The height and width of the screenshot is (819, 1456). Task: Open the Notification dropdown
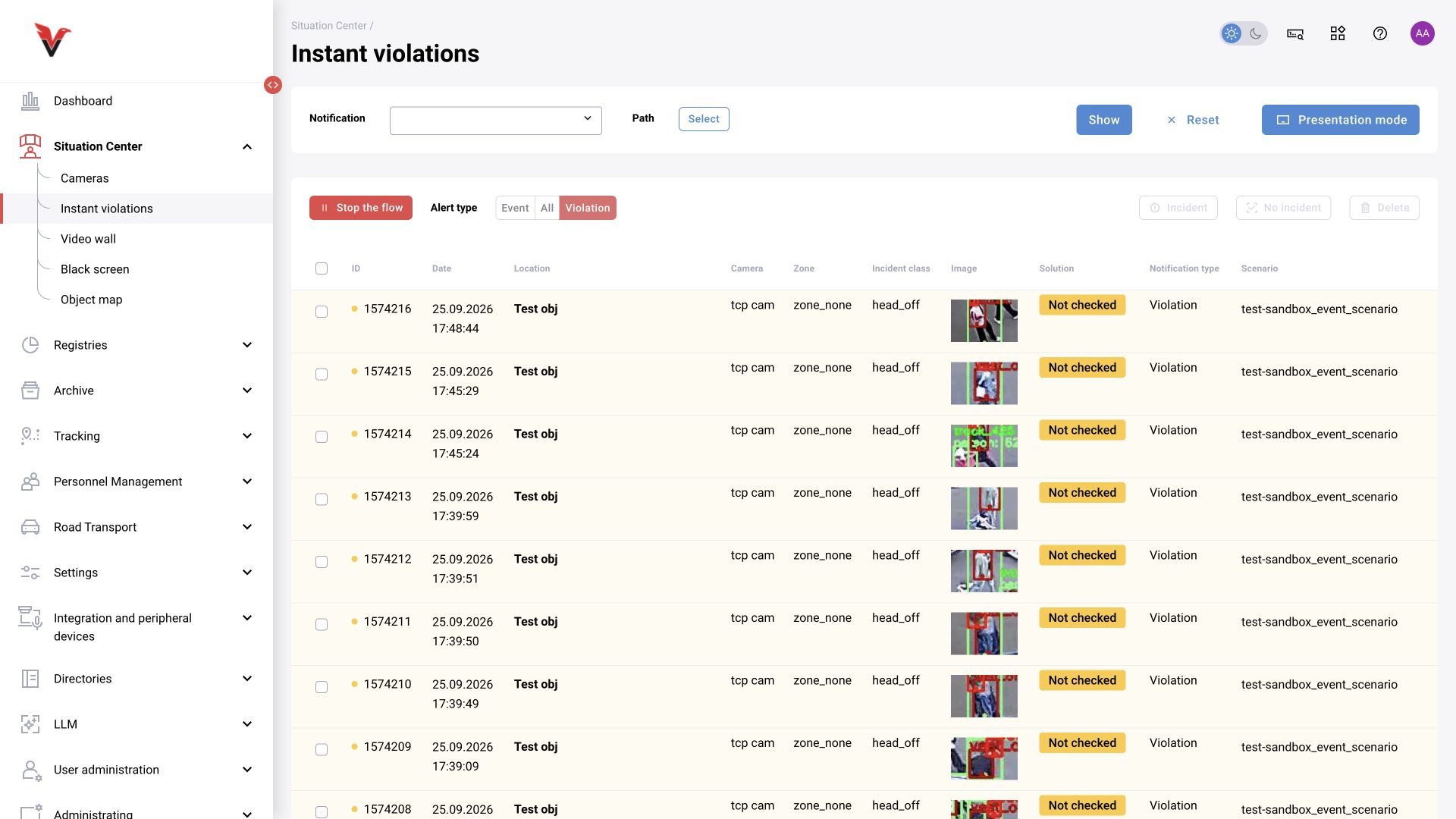tap(496, 121)
